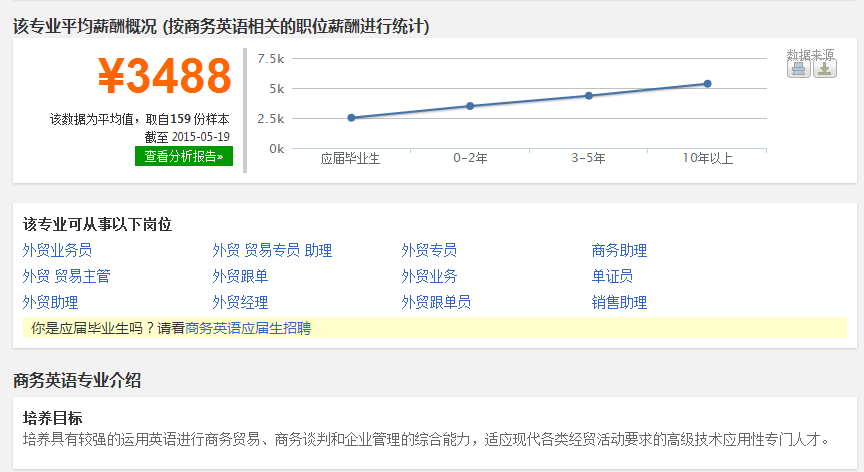Click the 应届毕业生 data point on chart
This screenshot has height=472, width=864.
point(351,118)
